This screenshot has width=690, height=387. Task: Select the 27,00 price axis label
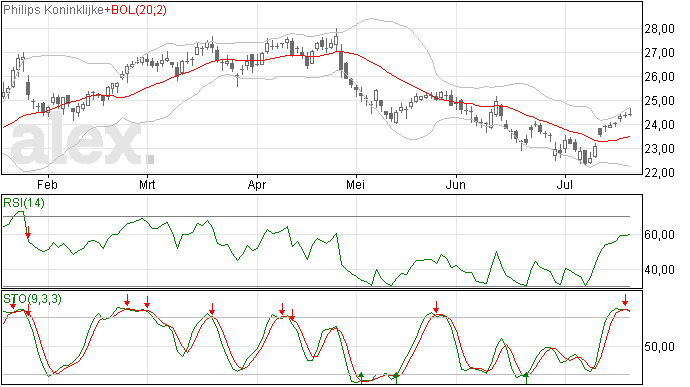tap(659, 53)
